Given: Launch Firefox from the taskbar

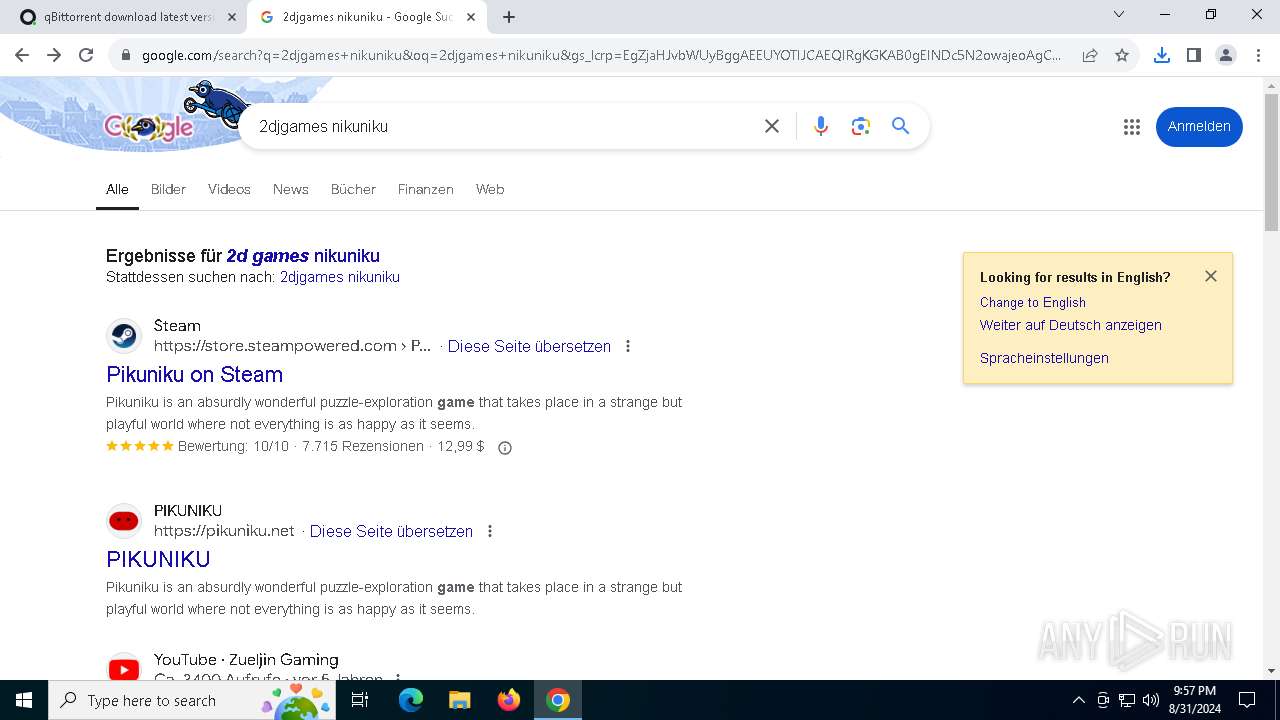Looking at the screenshot, I should click(x=509, y=700).
